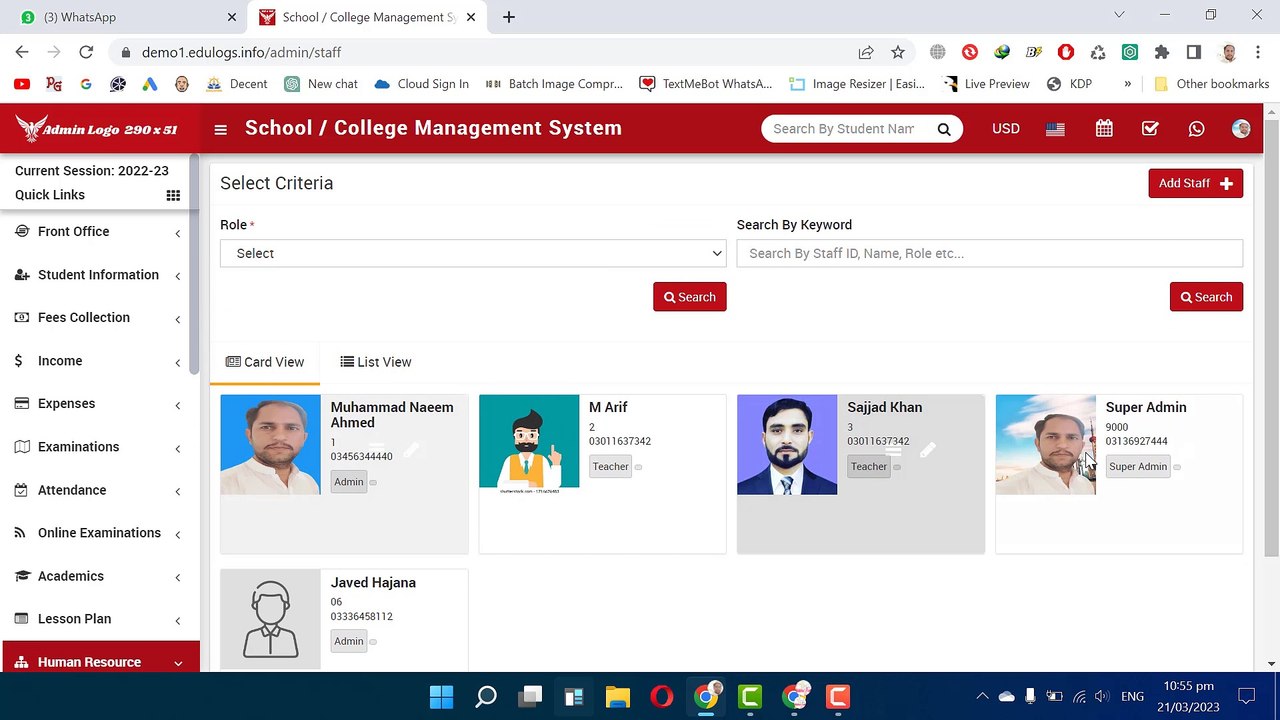Open Javed Hajana's placeholder avatar
Screen dimensions: 1280x720
click(270, 620)
